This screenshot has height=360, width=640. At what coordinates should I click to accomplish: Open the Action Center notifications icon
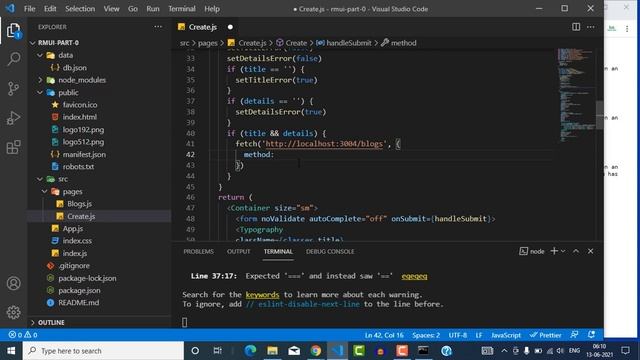(x=625, y=351)
